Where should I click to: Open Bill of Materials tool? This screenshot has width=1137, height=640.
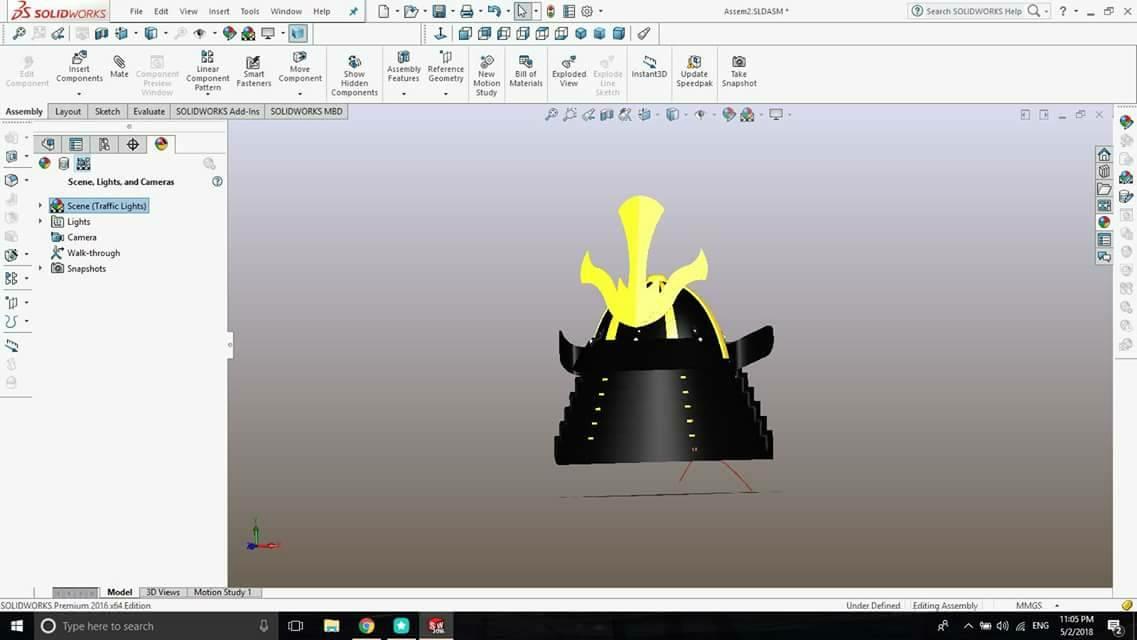[526, 71]
